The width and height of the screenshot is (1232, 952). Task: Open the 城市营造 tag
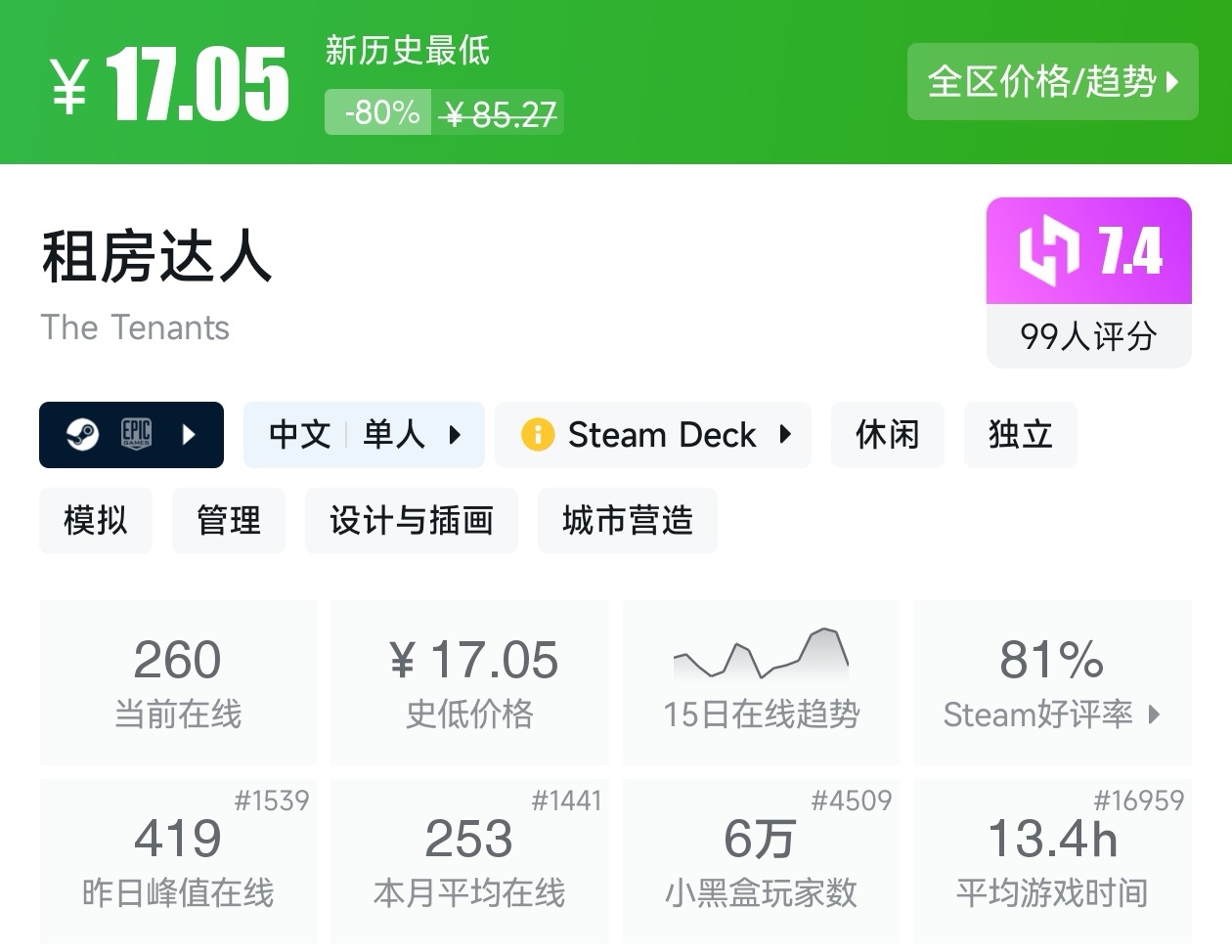[627, 520]
